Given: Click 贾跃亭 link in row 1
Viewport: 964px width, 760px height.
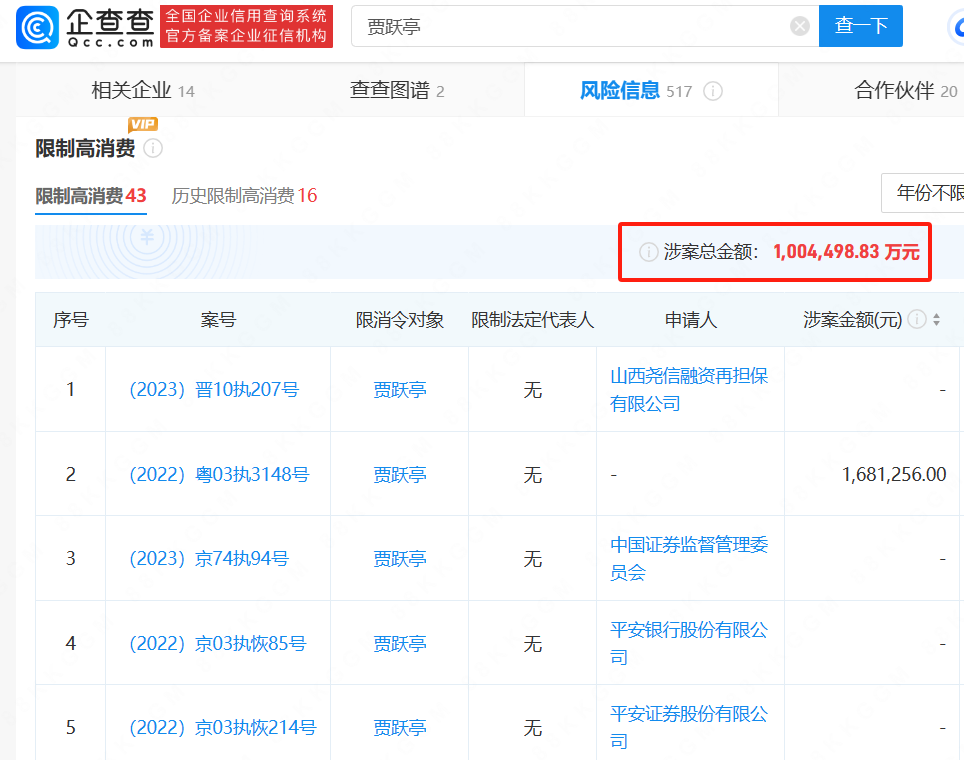Looking at the screenshot, I should tap(400, 390).
